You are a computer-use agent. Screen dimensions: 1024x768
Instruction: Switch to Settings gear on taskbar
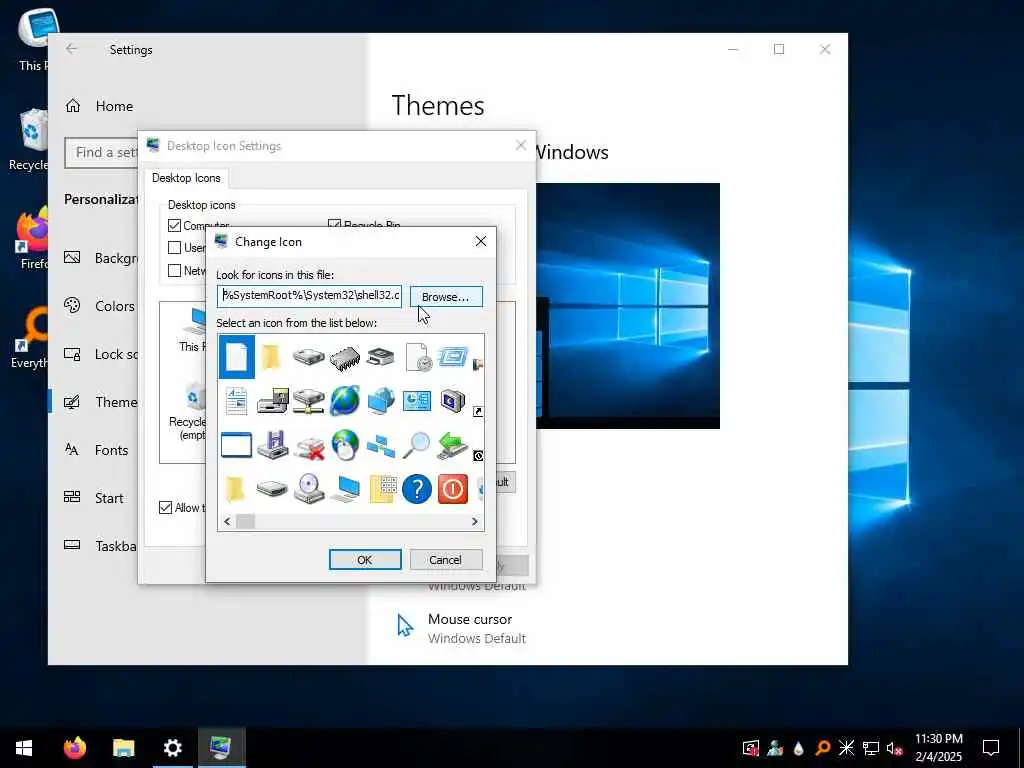click(172, 748)
